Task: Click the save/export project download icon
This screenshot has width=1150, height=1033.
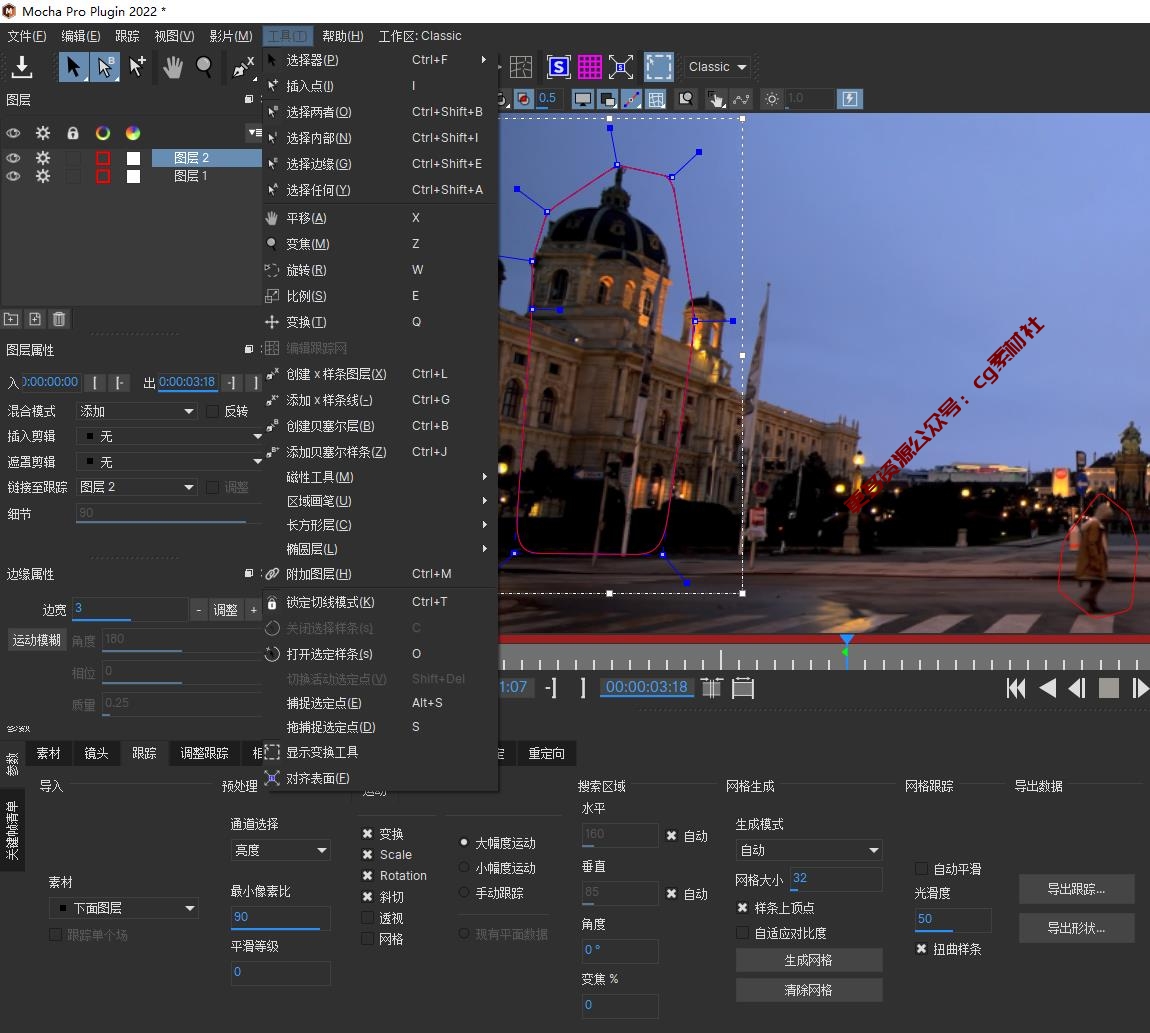Action: point(22,67)
